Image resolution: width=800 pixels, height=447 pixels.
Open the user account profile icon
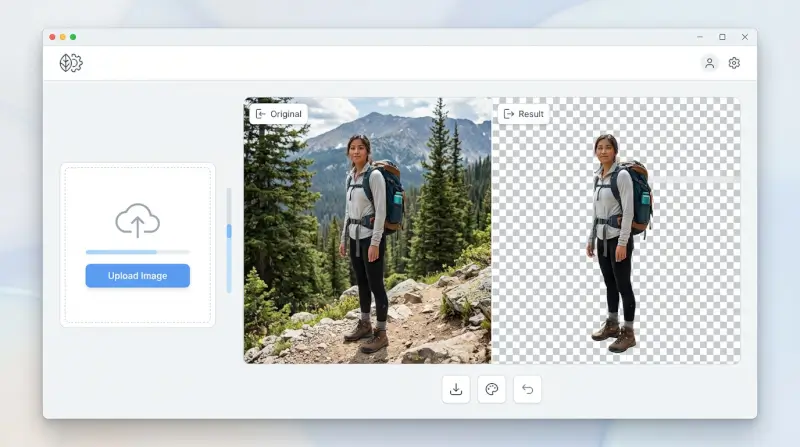pos(709,63)
